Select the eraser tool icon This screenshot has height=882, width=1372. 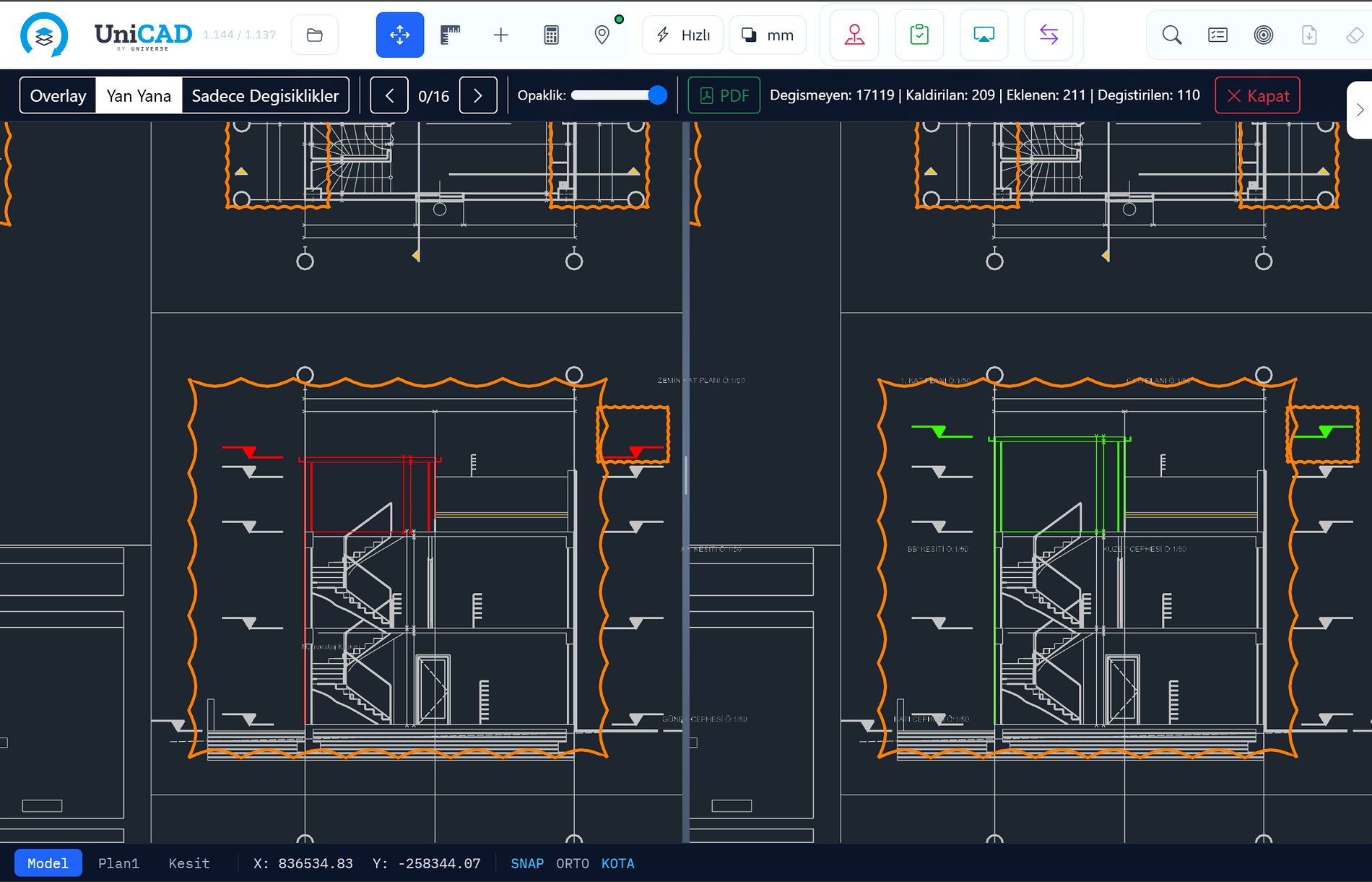[x=1355, y=35]
